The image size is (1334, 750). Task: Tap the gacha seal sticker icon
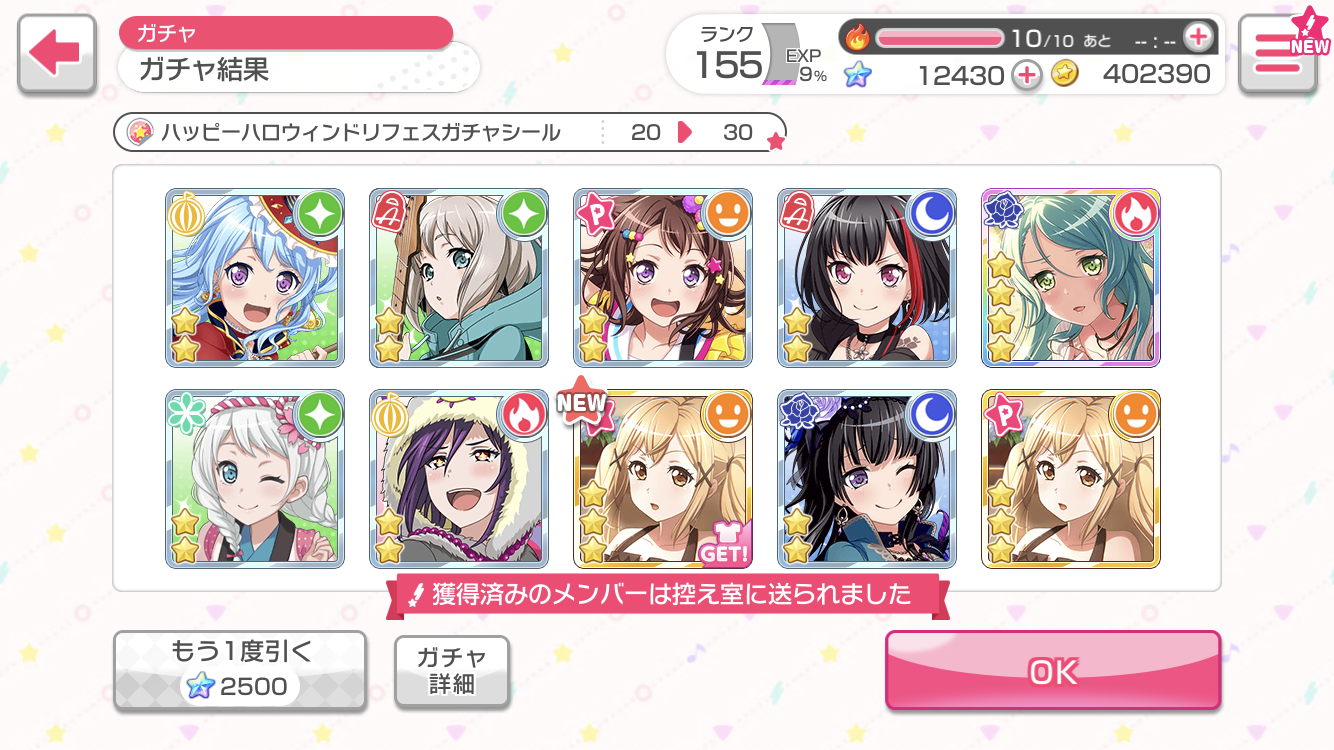[140, 132]
